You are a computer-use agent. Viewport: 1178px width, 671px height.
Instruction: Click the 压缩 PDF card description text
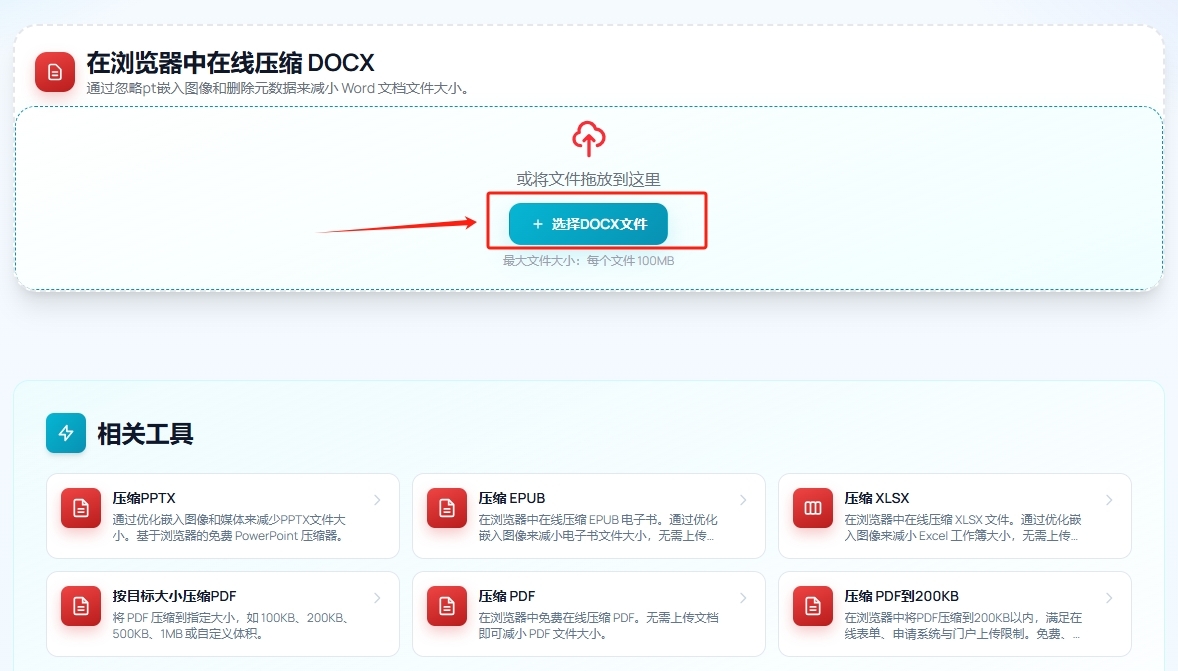coord(599,625)
